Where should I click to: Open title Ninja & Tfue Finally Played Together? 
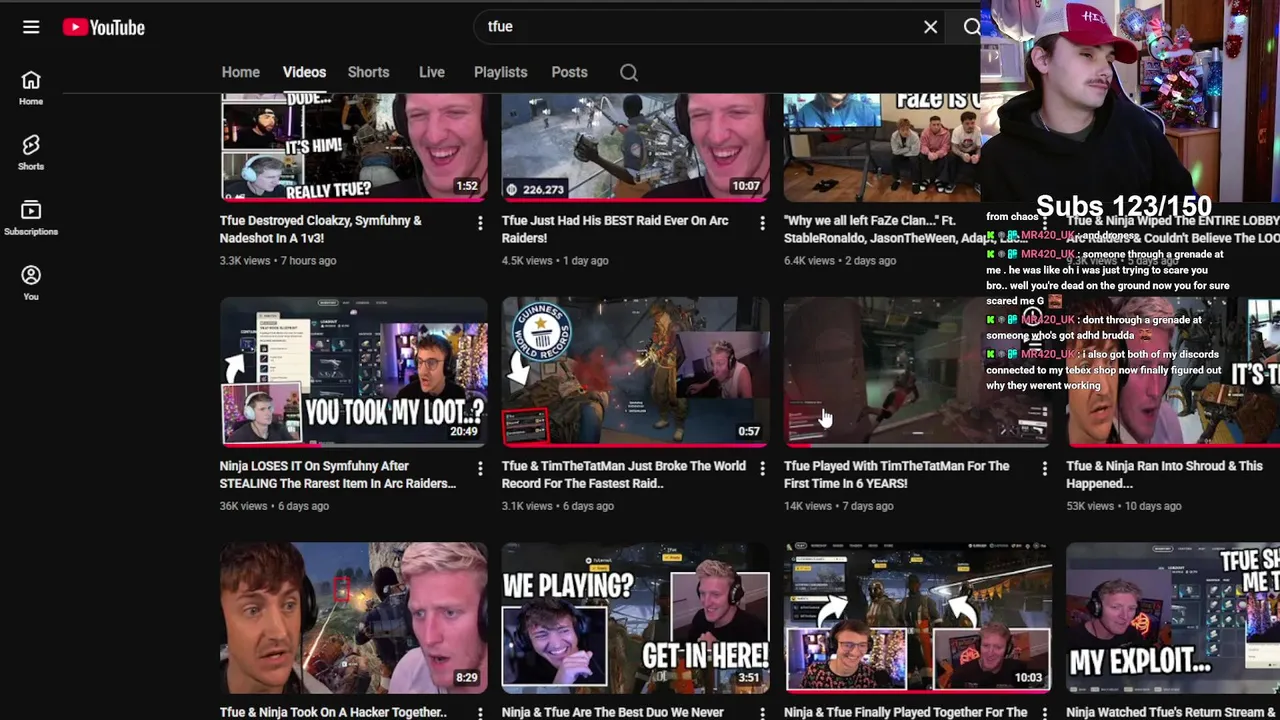click(906, 712)
